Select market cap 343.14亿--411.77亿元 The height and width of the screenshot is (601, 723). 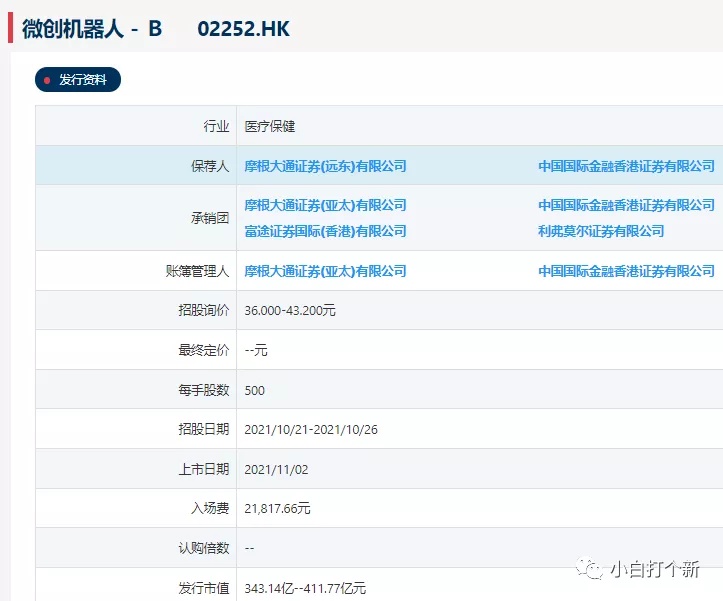point(305,589)
